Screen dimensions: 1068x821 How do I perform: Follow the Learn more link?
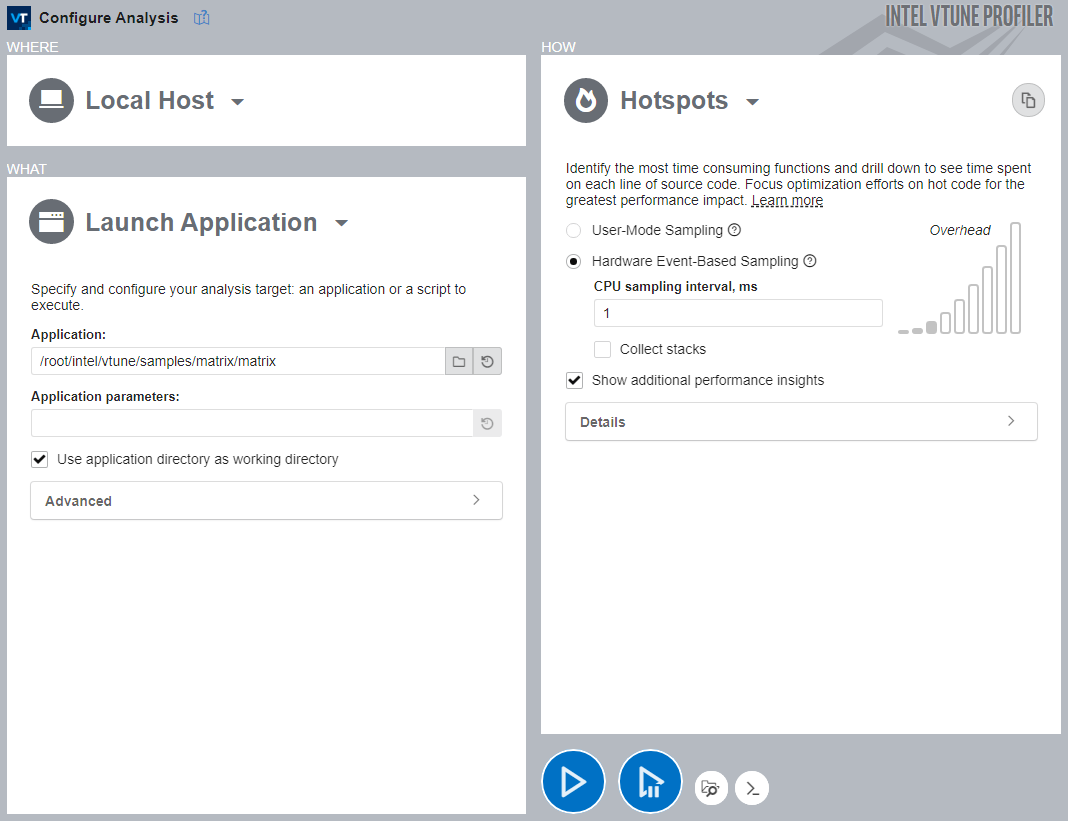(x=787, y=200)
